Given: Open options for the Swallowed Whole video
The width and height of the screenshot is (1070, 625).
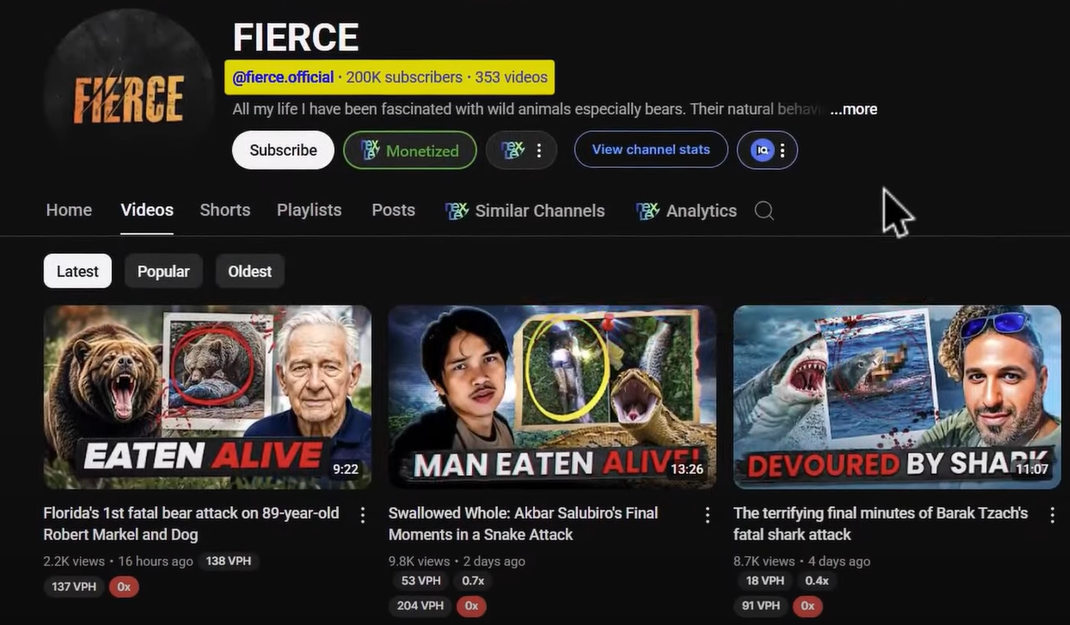Looking at the screenshot, I should (x=707, y=514).
